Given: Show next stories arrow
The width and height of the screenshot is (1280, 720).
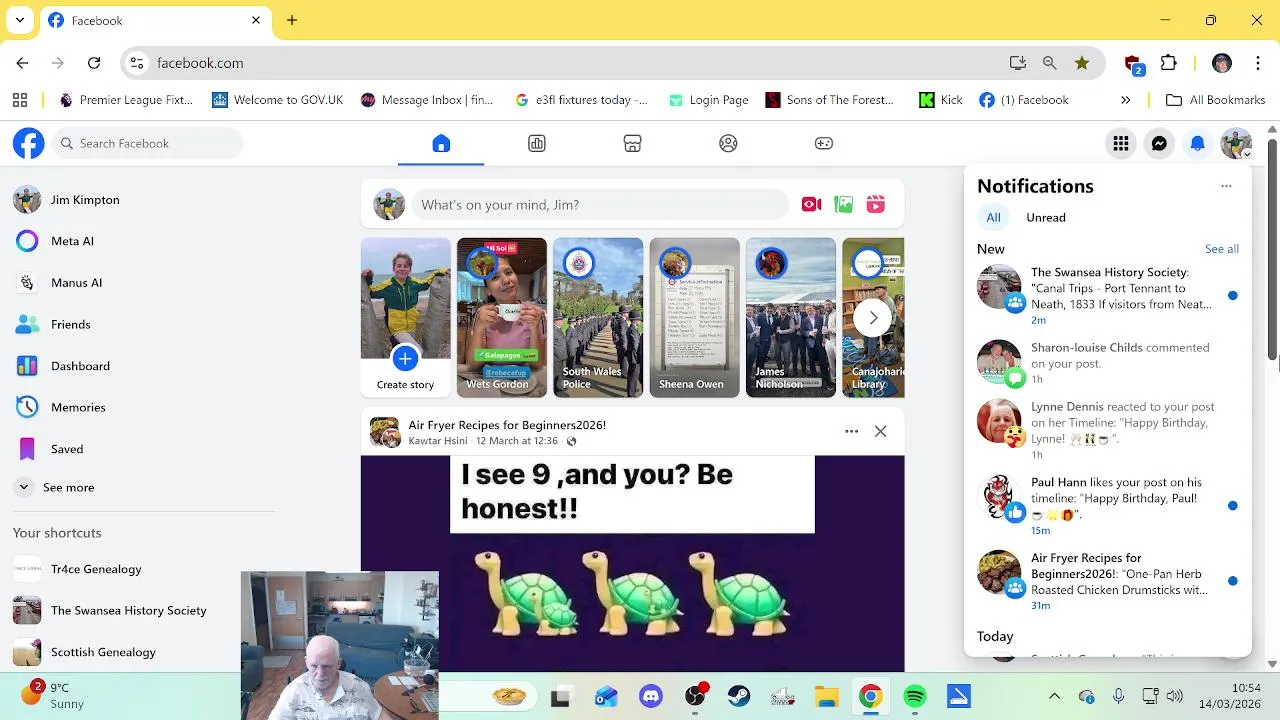Looking at the screenshot, I should (873, 318).
